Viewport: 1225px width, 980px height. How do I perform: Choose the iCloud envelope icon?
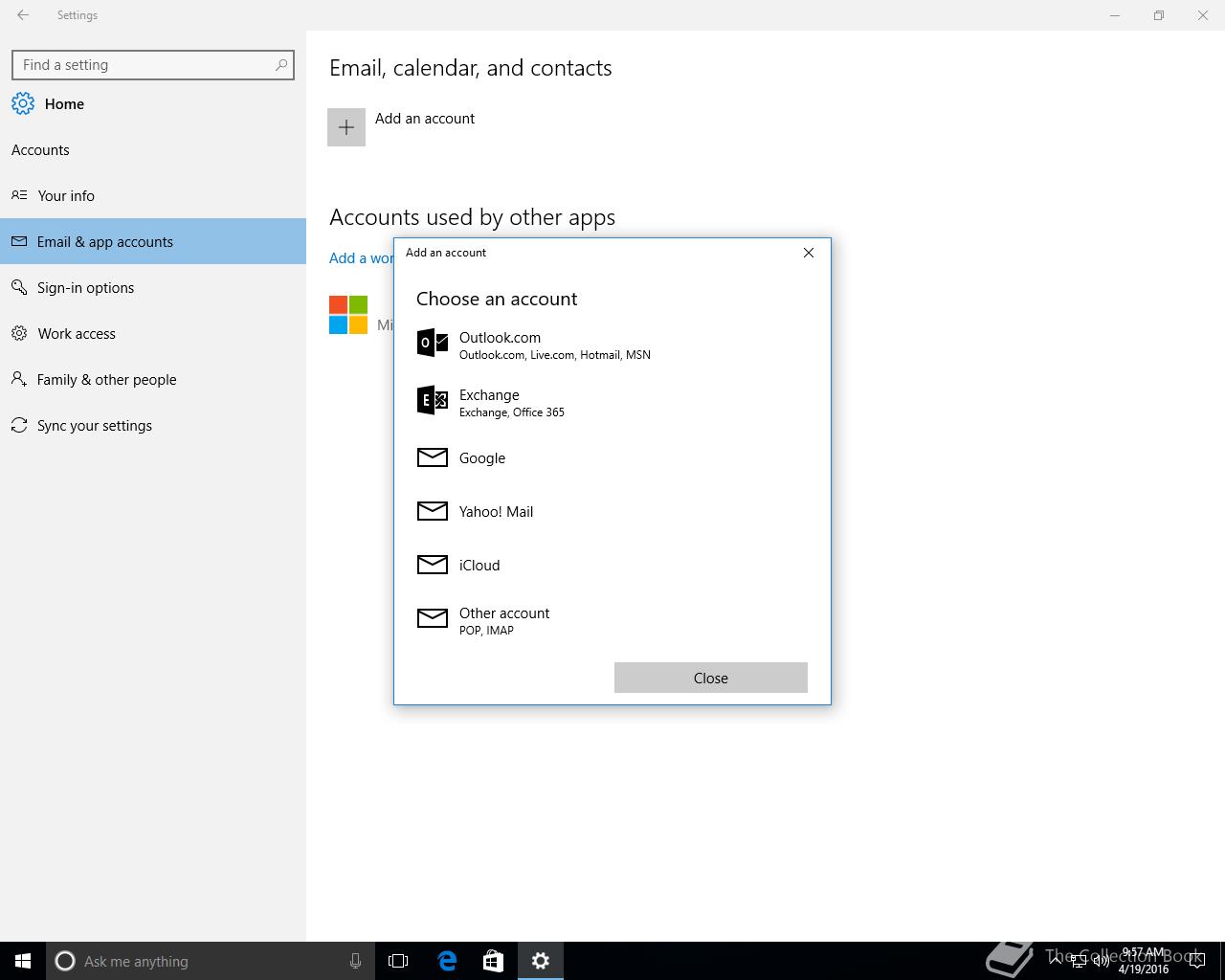(433, 565)
